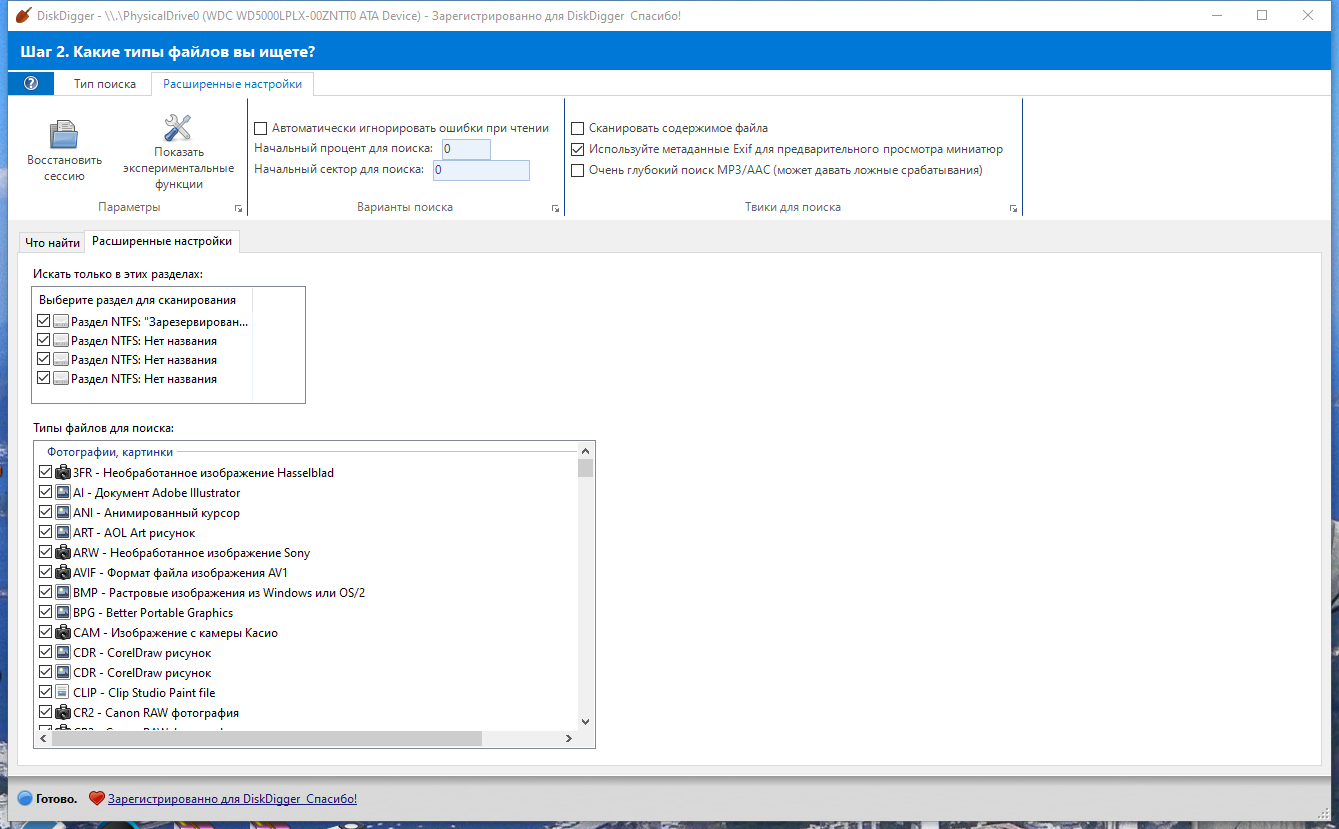This screenshot has height=829, width=1339.
Task: Click drive icon of the reserved NTFS partition
Action: point(61,322)
